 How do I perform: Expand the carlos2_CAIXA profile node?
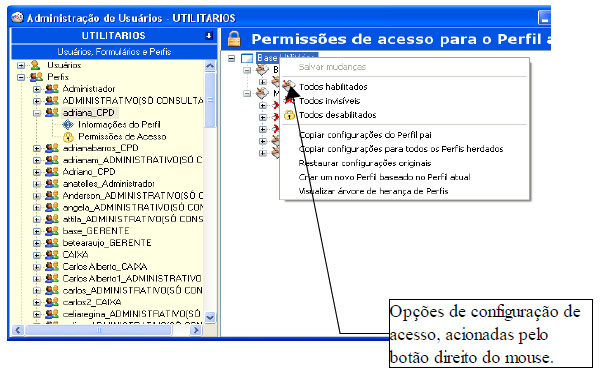click(37, 303)
